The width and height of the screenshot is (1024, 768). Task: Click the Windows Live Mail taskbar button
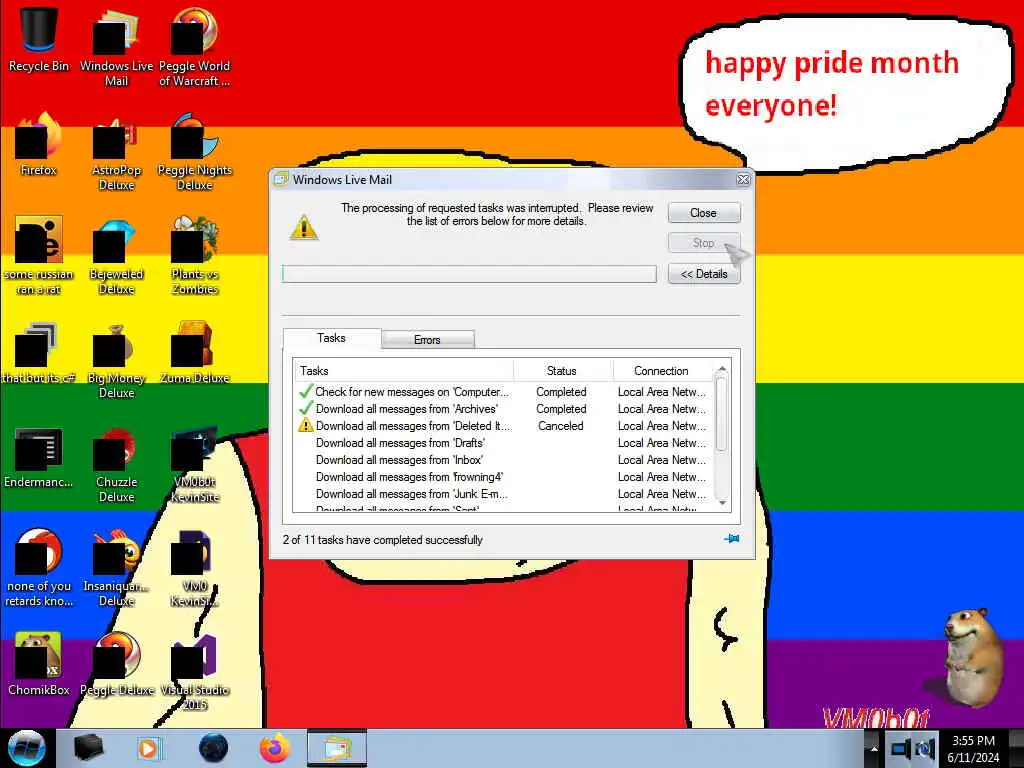337,748
